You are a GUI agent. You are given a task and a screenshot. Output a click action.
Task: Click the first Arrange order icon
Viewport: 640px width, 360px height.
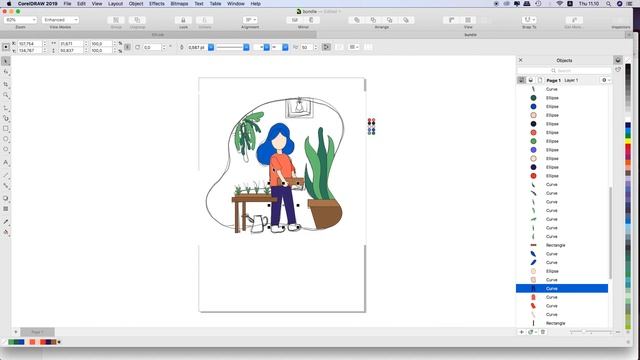coord(357,20)
